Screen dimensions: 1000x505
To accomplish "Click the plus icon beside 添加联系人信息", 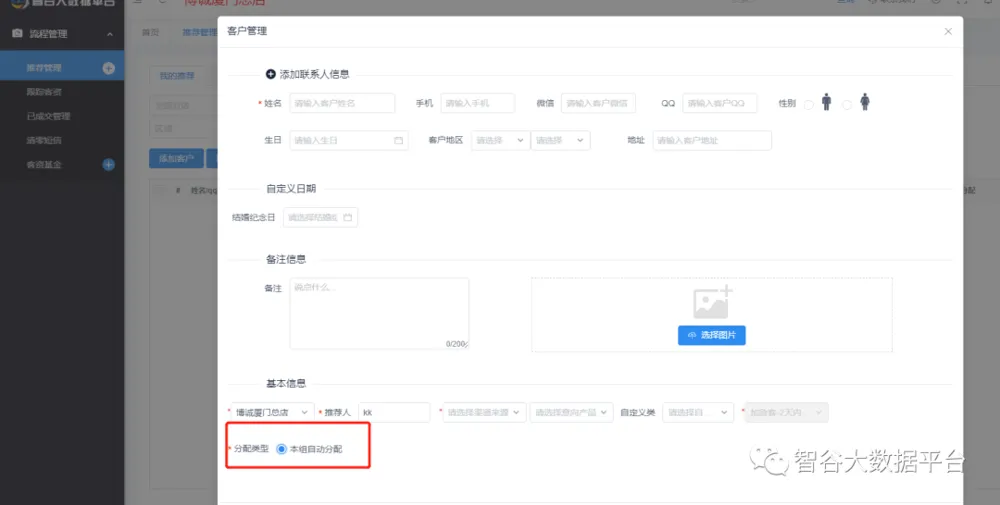I will click(x=270, y=74).
